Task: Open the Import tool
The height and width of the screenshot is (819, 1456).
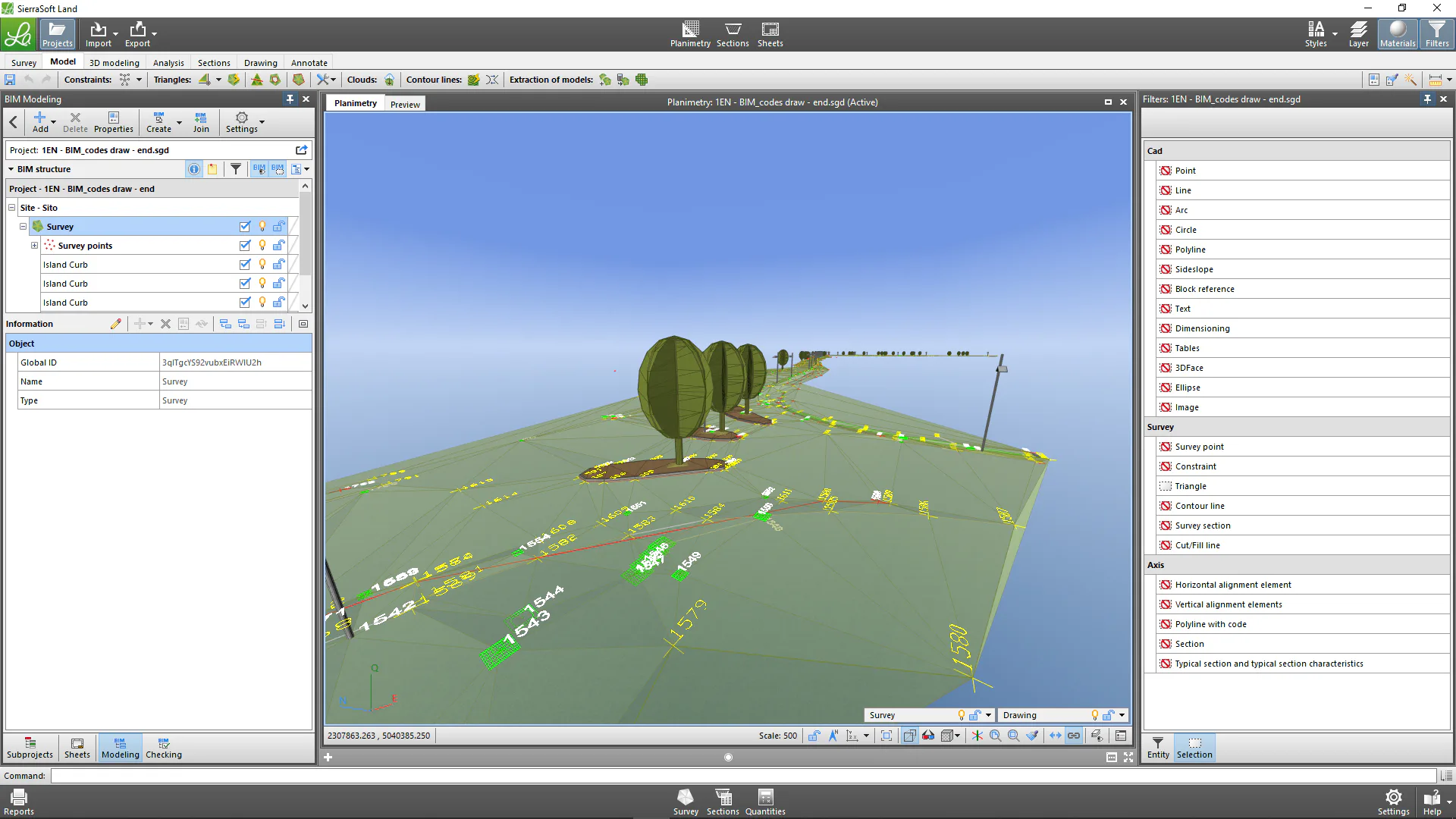Action: click(98, 34)
